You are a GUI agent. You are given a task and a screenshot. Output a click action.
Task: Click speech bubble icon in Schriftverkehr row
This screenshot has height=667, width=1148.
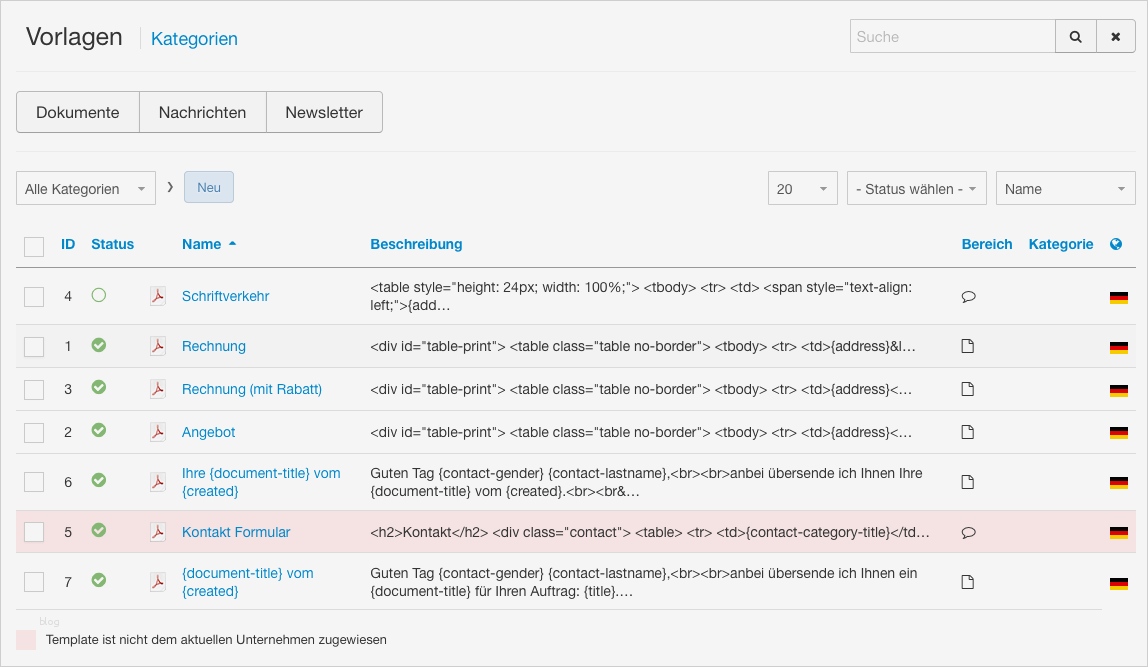[x=968, y=297]
